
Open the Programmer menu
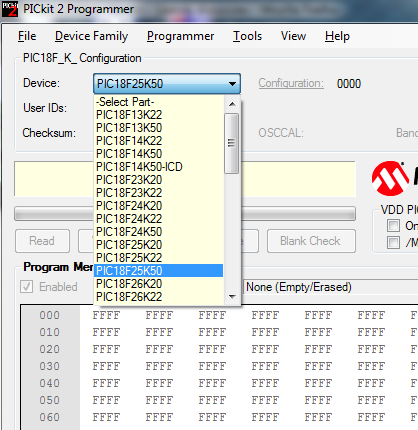[x=180, y=36]
